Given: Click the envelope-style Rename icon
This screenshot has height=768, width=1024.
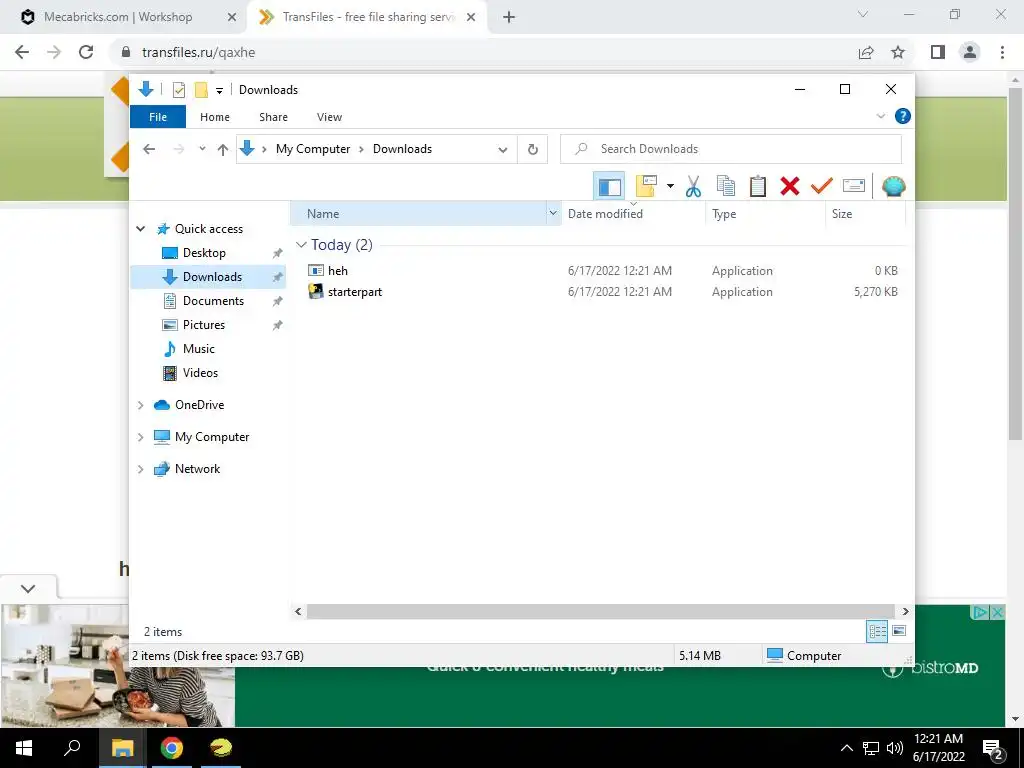Looking at the screenshot, I should coord(854,186).
